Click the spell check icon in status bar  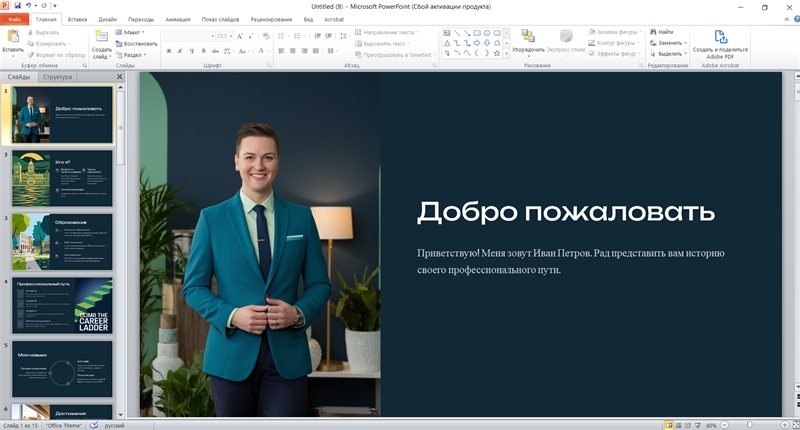[x=93, y=425]
